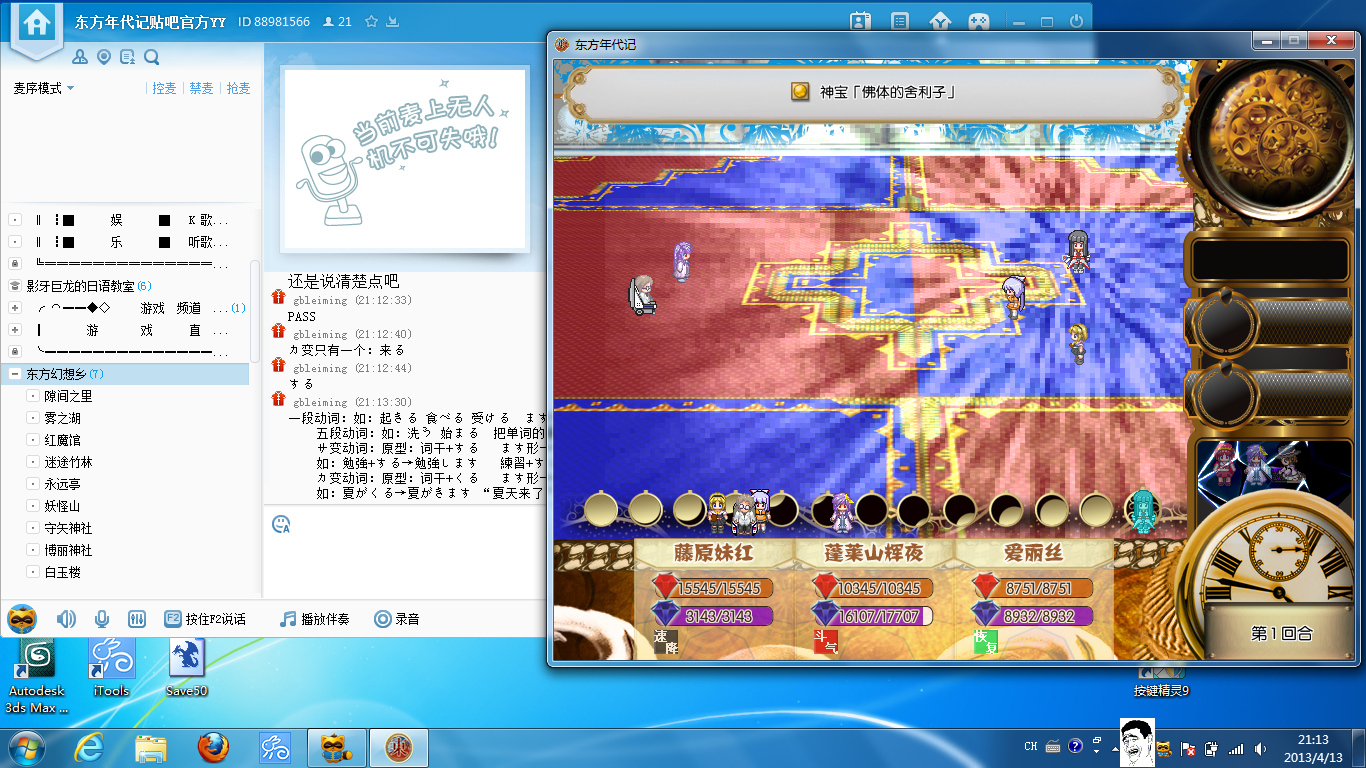Click the download icon beside the star

pos(392,21)
